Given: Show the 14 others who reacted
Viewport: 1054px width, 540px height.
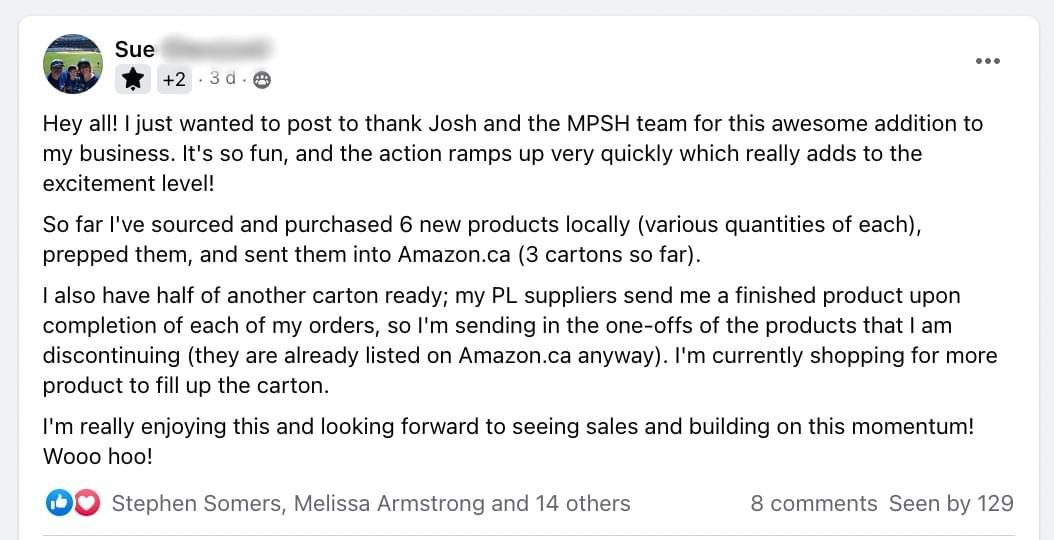Looking at the screenshot, I should (x=583, y=503).
